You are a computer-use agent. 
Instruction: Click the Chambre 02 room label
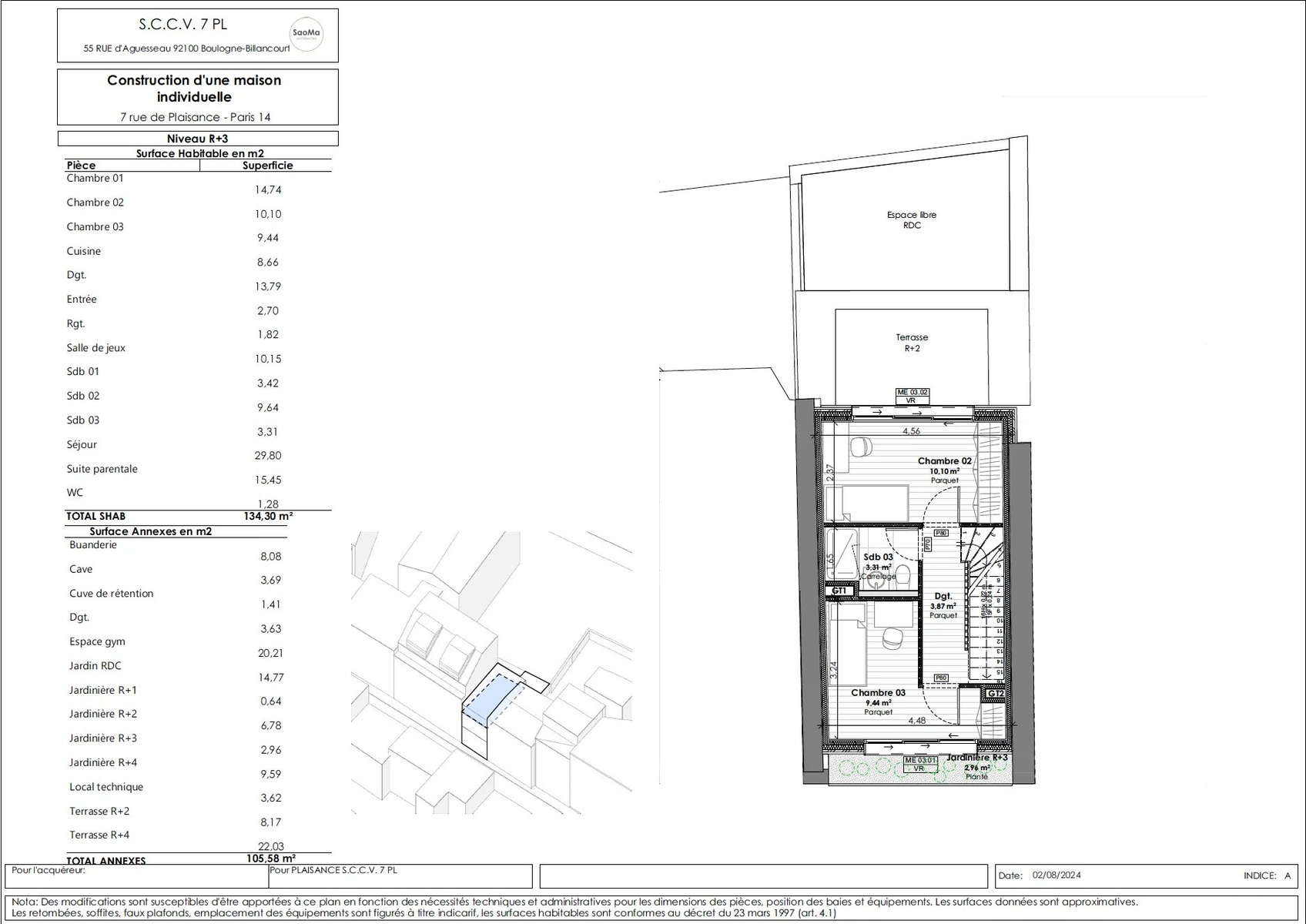[x=944, y=461]
